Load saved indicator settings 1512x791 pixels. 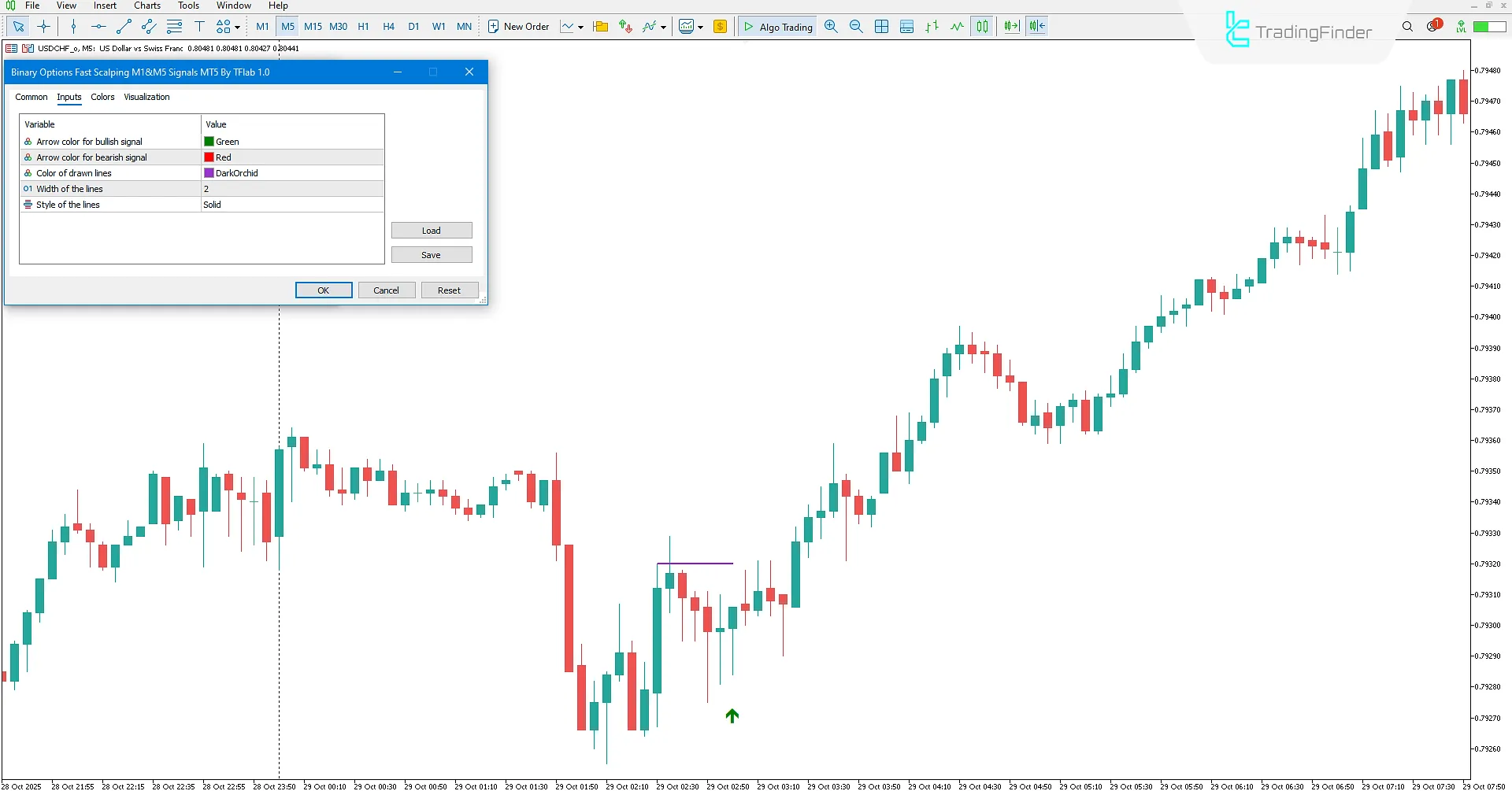click(x=432, y=230)
